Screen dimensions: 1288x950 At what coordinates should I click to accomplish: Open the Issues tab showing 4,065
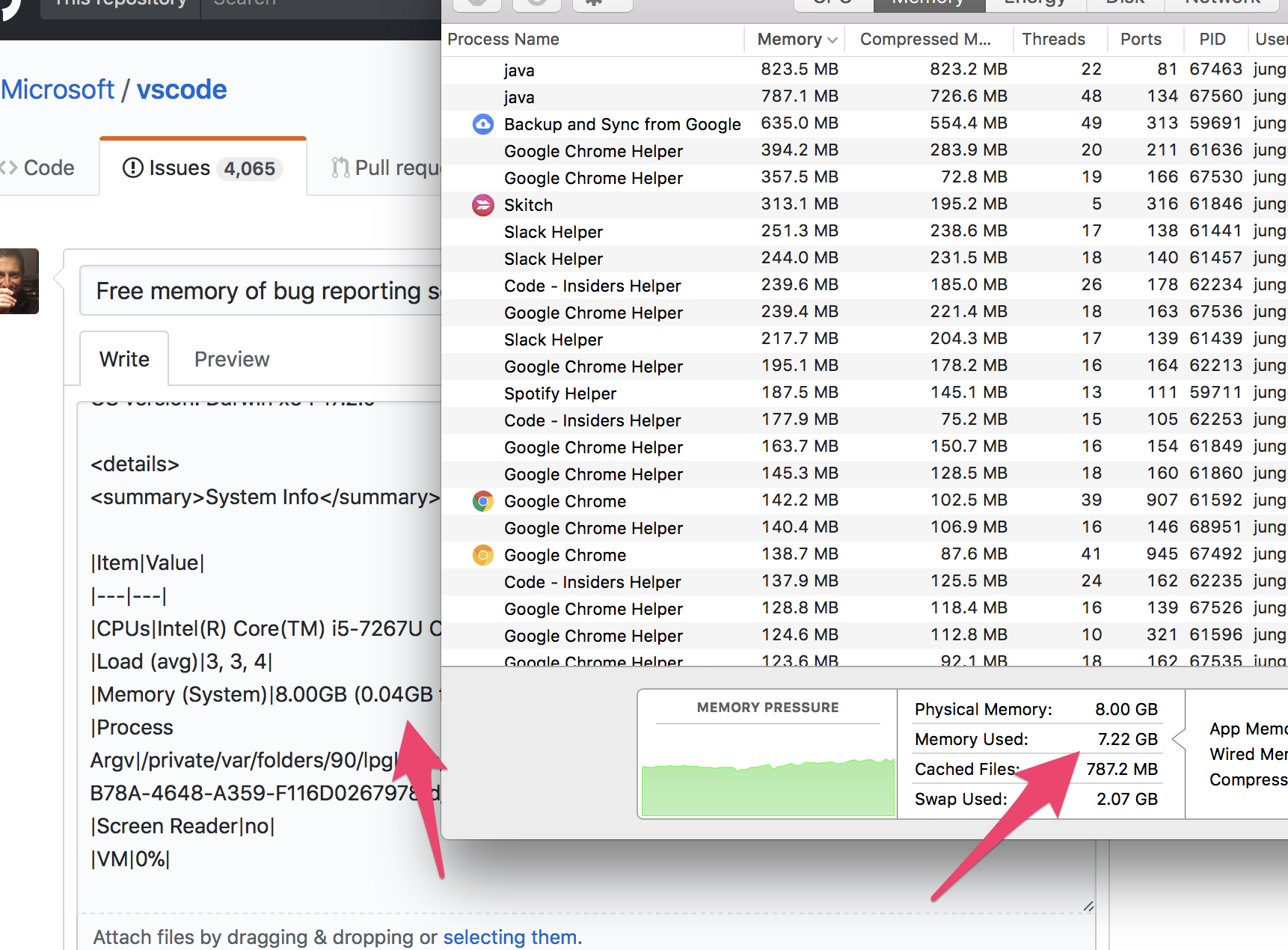[203, 168]
